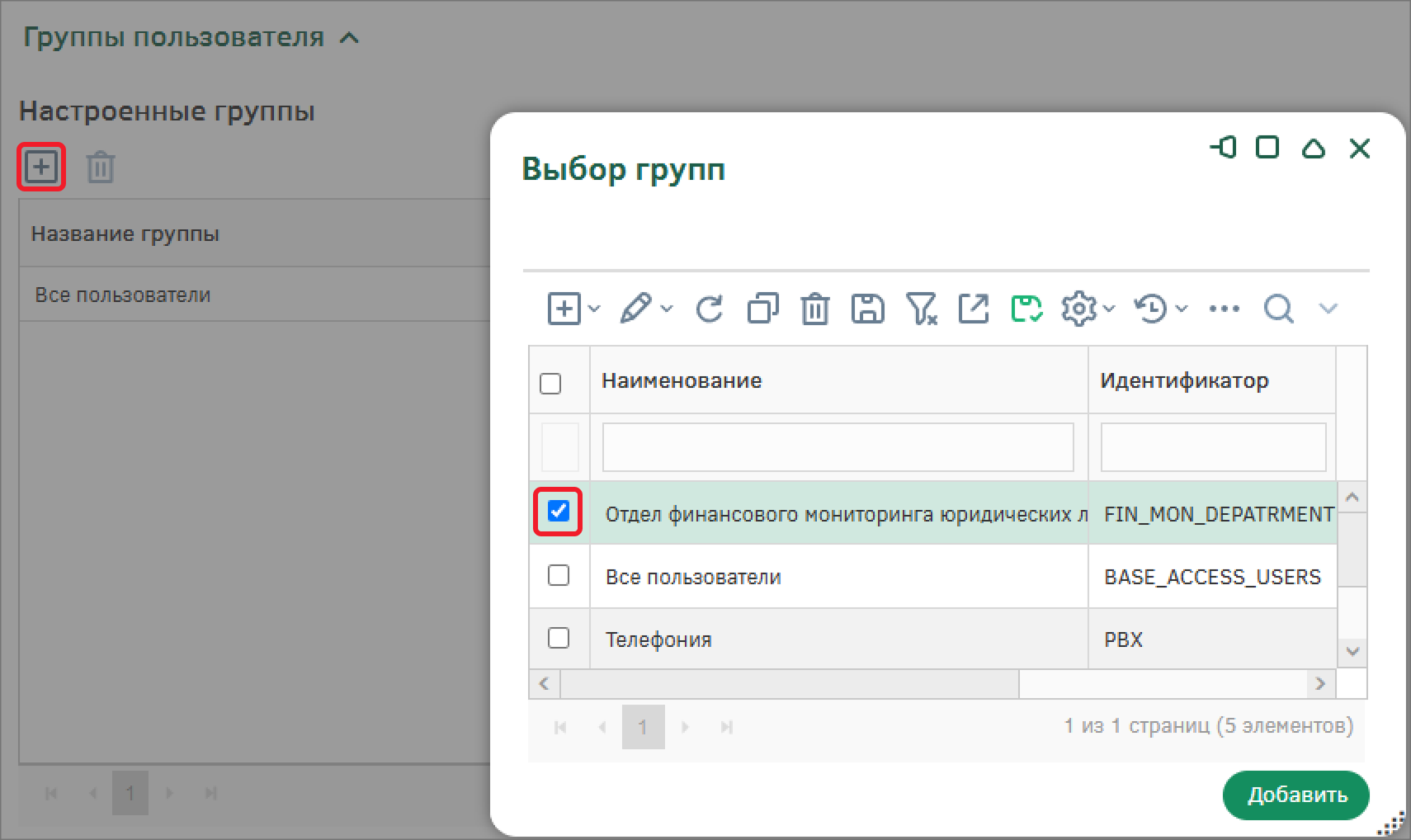Click the trash icon under Настроенные группы

tap(101, 168)
